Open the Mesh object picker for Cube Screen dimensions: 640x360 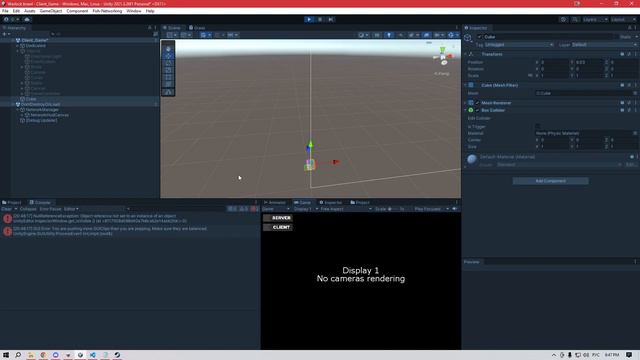tap(635, 93)
